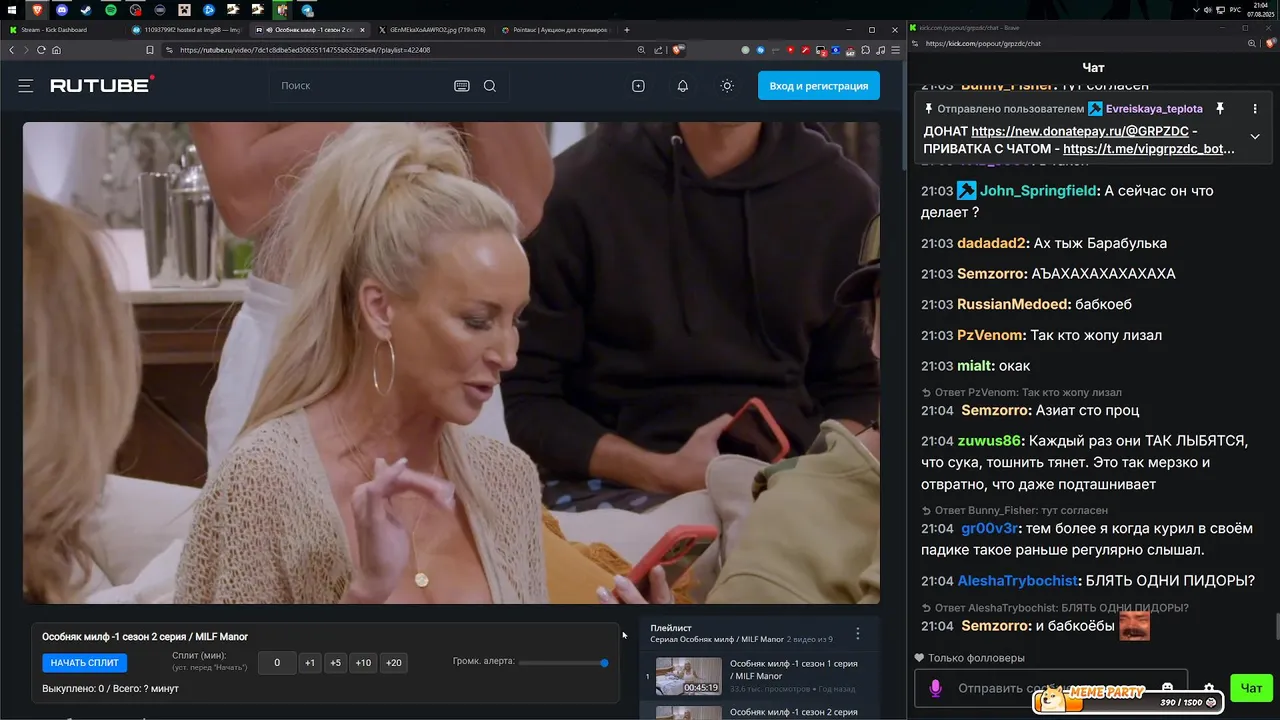Click the chat scrollbar thumb

[1277, 628]
